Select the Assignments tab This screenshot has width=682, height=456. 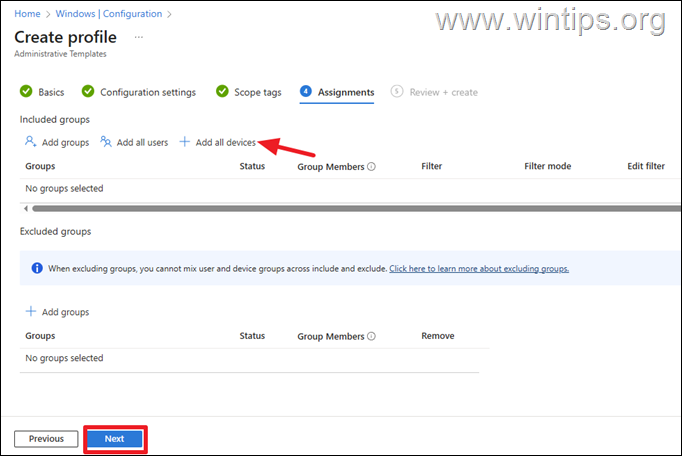(346, 92)
